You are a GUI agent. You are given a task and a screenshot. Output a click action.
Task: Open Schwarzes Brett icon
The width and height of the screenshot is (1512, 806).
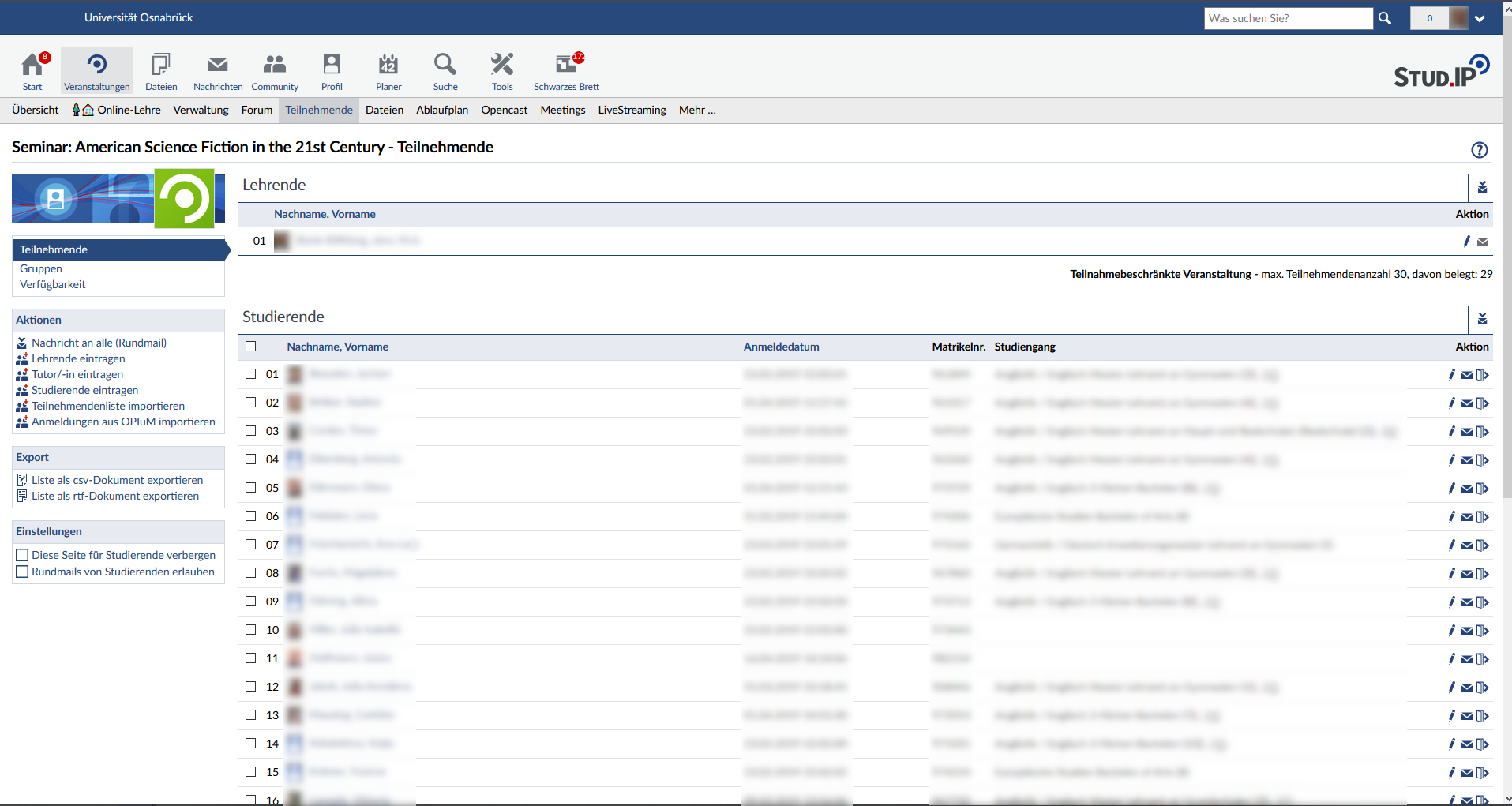point(566,66)
